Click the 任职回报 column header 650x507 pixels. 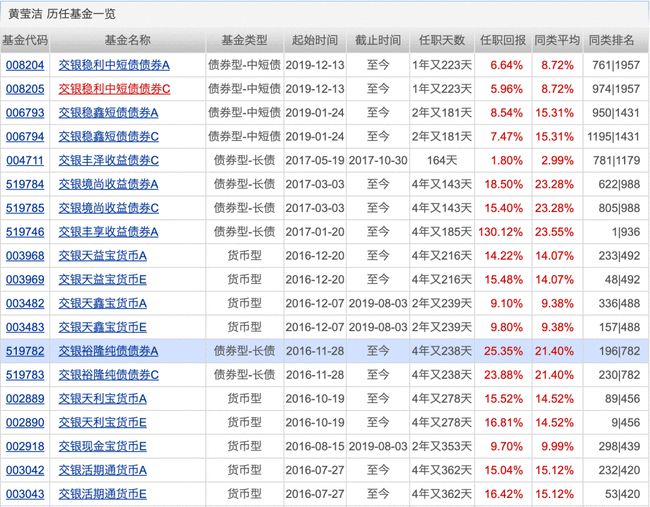coord(503,40)
